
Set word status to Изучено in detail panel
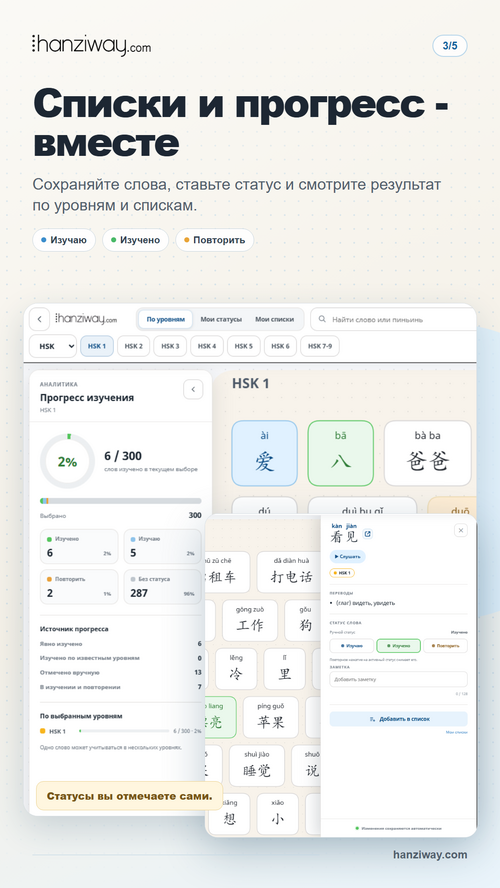pos(399,646)
